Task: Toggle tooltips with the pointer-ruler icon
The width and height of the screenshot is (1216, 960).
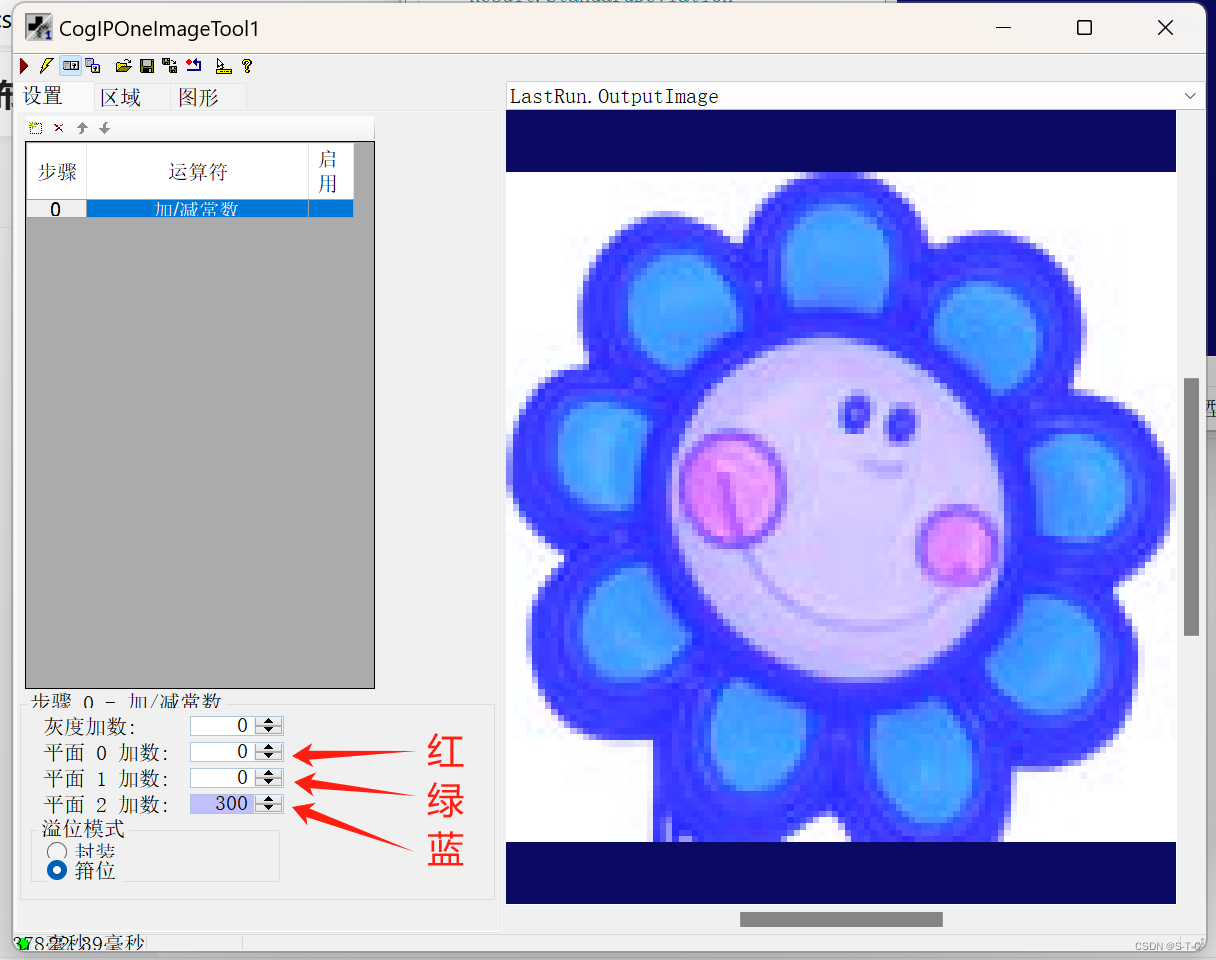Action: pos(223,66)
